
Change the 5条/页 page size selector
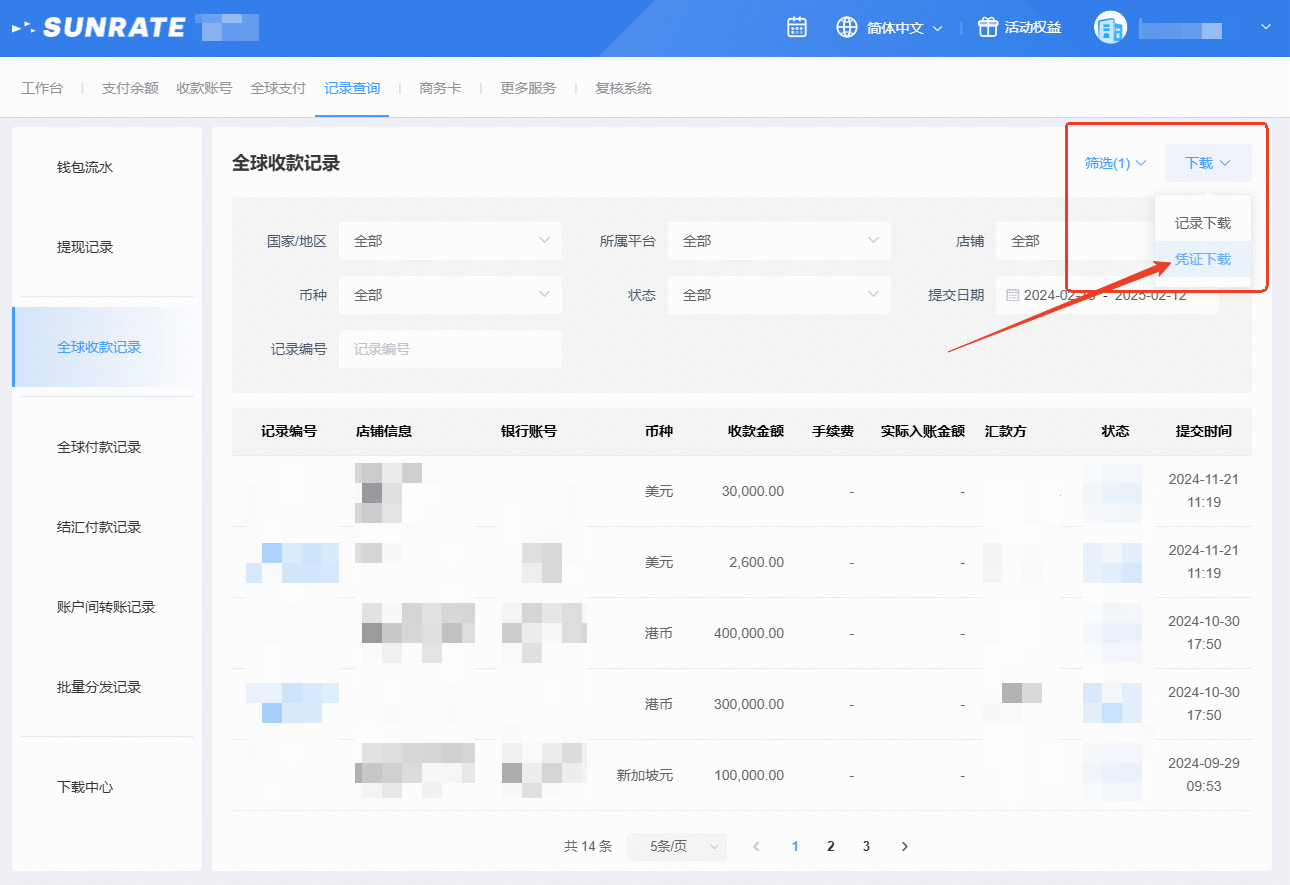tap(676, 846)
